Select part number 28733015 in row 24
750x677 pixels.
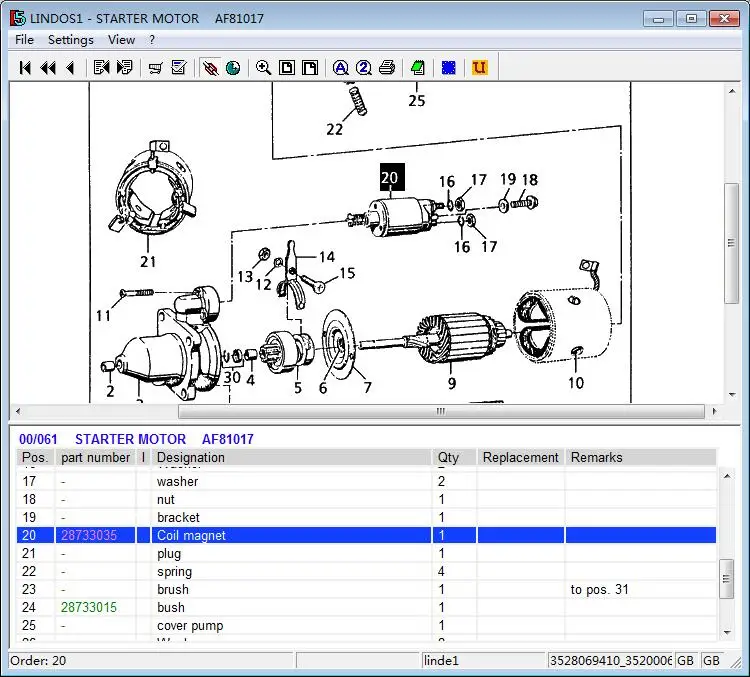pyautogui.click(x=89, y=607)
